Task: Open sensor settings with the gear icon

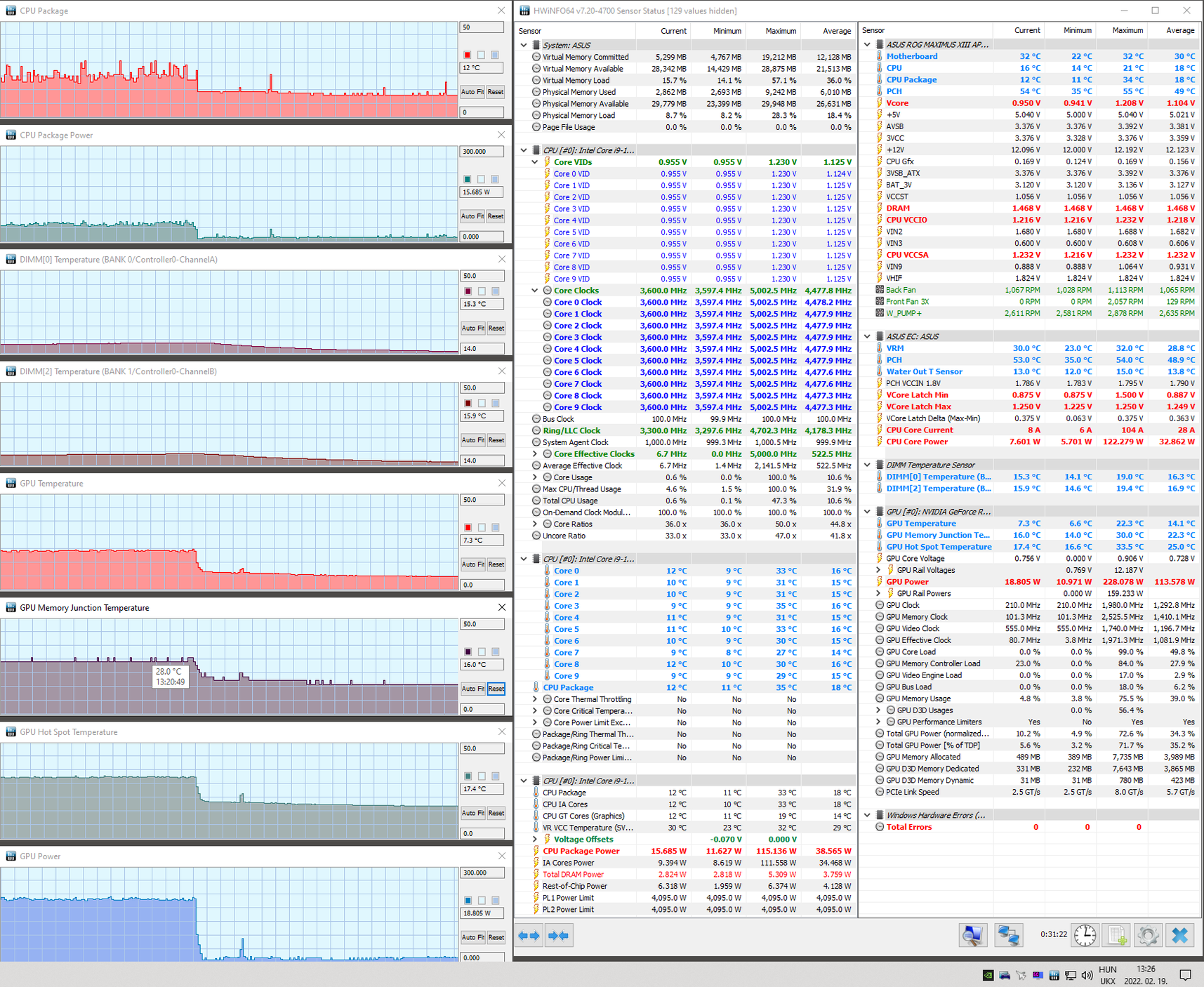Action: (x=1149, y=936)
